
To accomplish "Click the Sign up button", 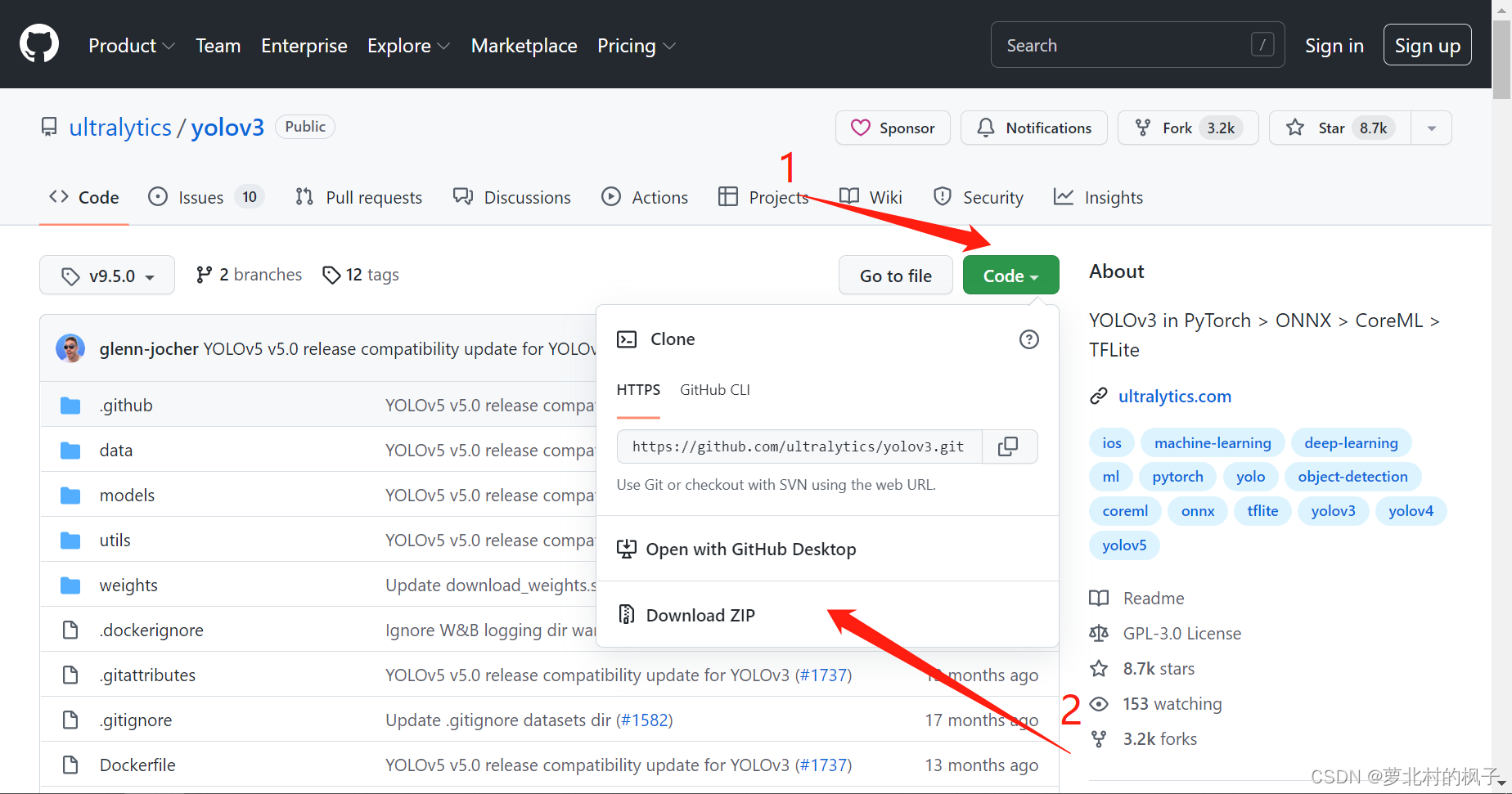I will 1428,45.
